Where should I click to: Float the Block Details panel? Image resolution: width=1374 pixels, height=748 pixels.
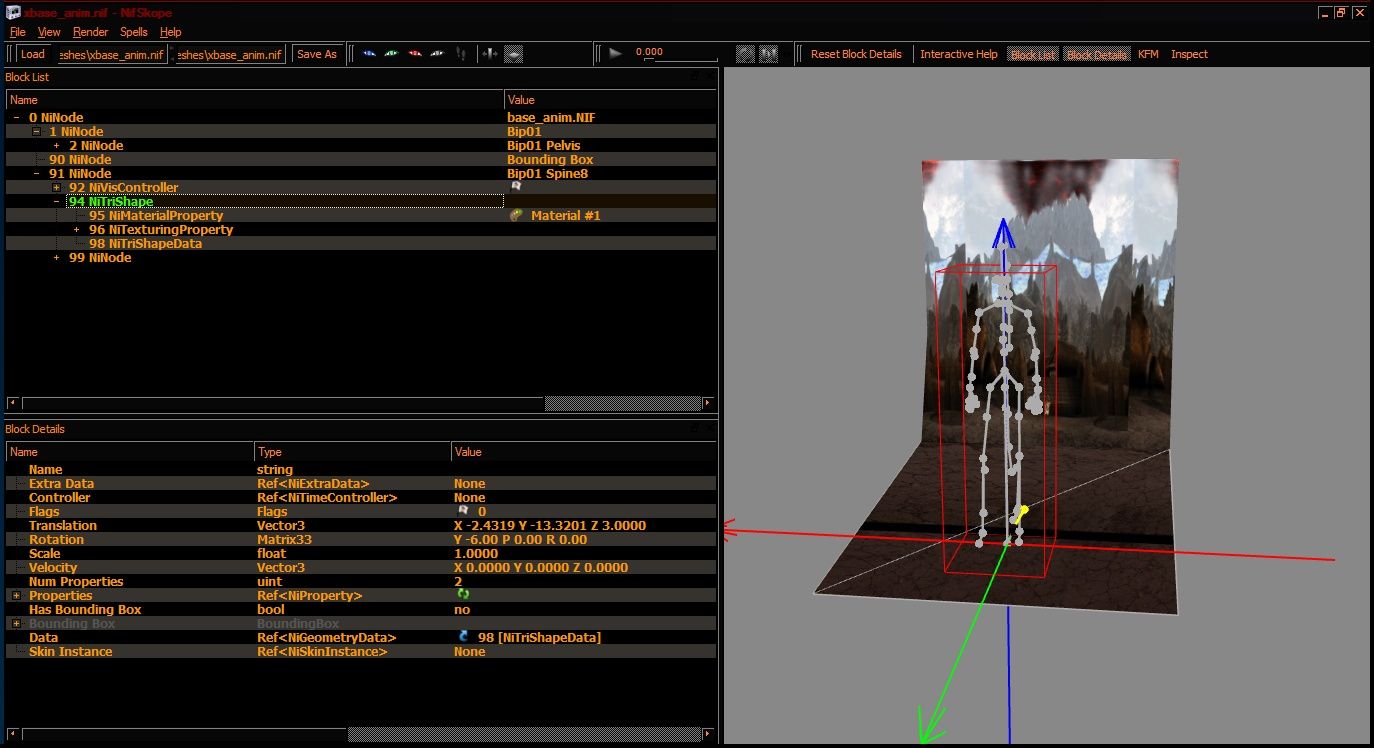click(697, 429)
